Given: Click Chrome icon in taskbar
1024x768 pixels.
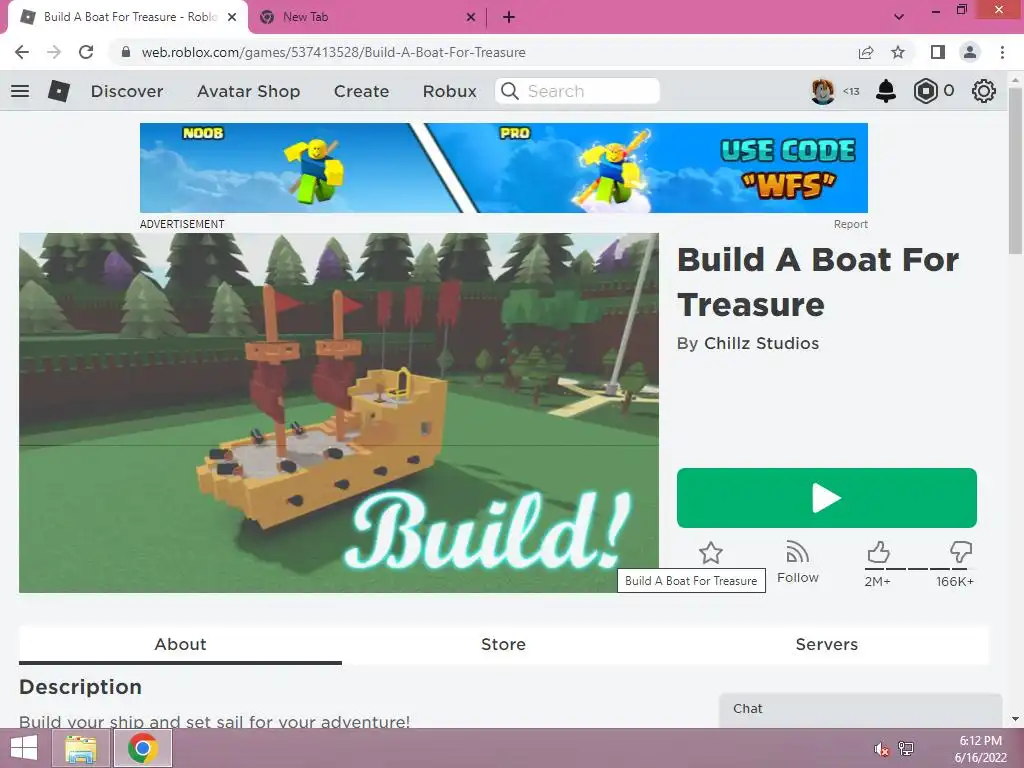Looking at the screenshot, I should click(143, 748).
